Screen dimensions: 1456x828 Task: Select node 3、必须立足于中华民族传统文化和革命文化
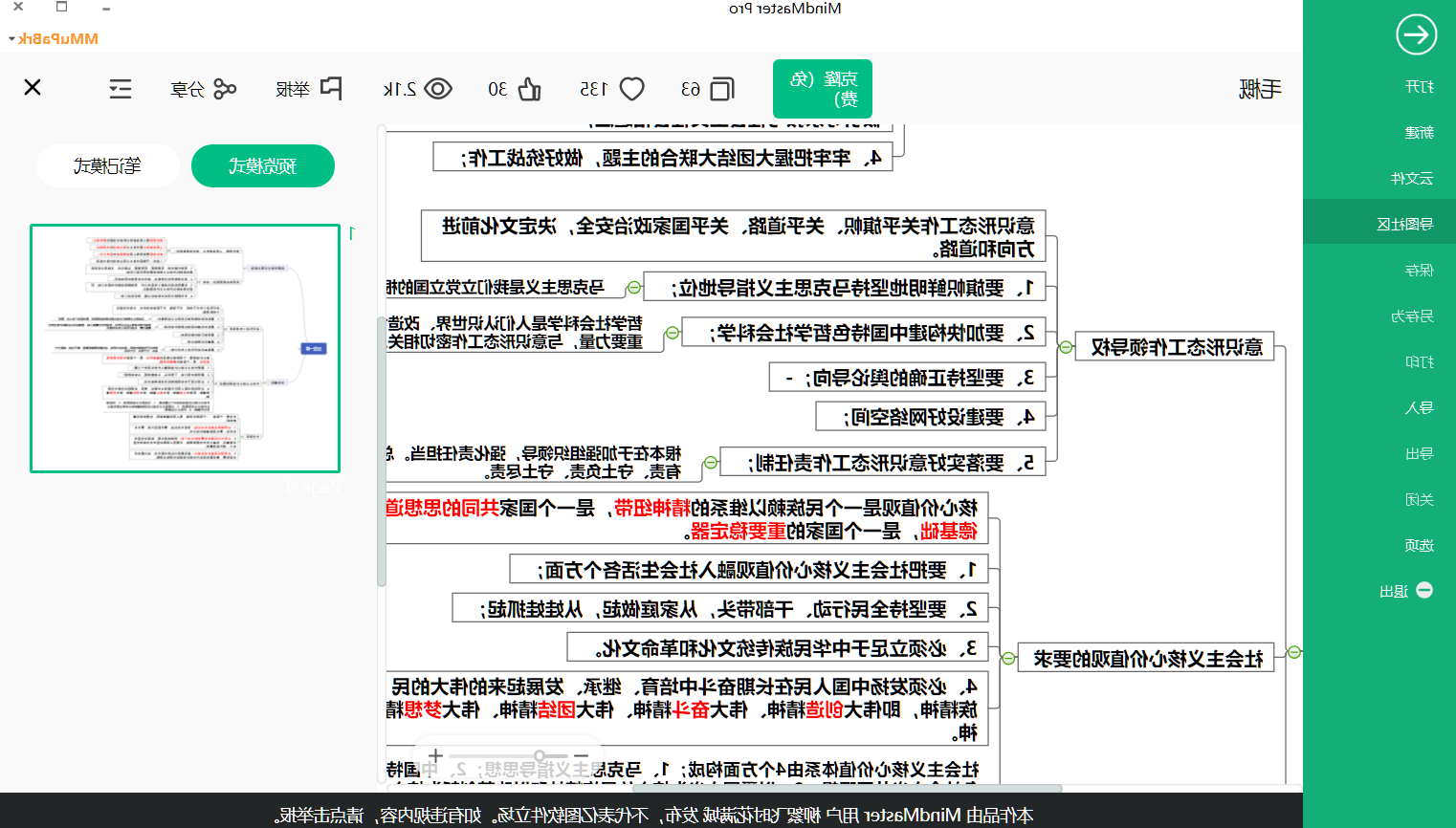pyautogui.click(x=778, y=648)
